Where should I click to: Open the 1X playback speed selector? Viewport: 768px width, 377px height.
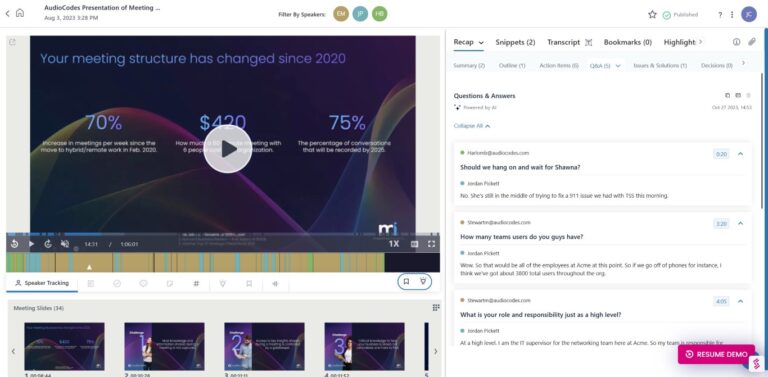tap(394, 244)
